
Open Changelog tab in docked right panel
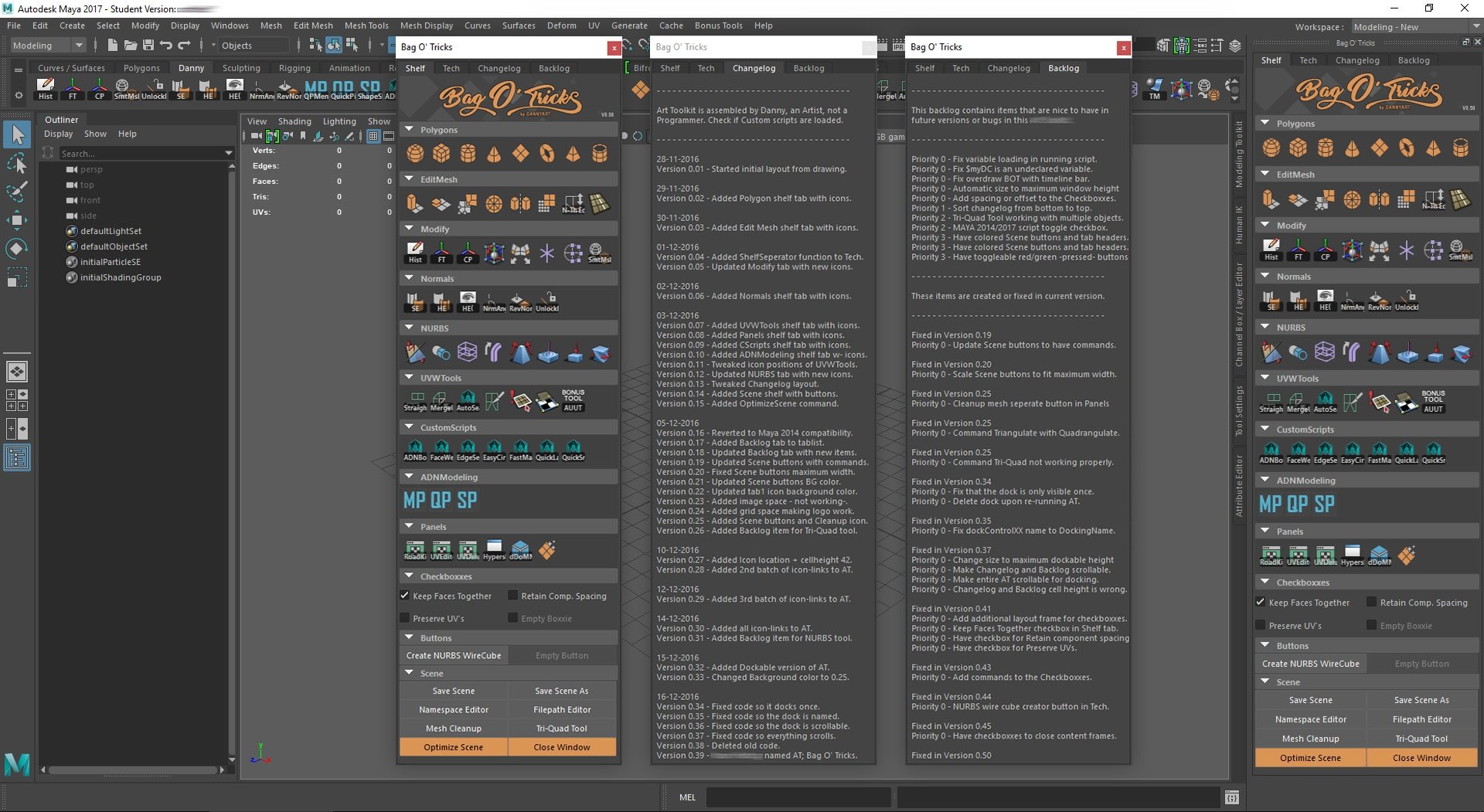1357,60
